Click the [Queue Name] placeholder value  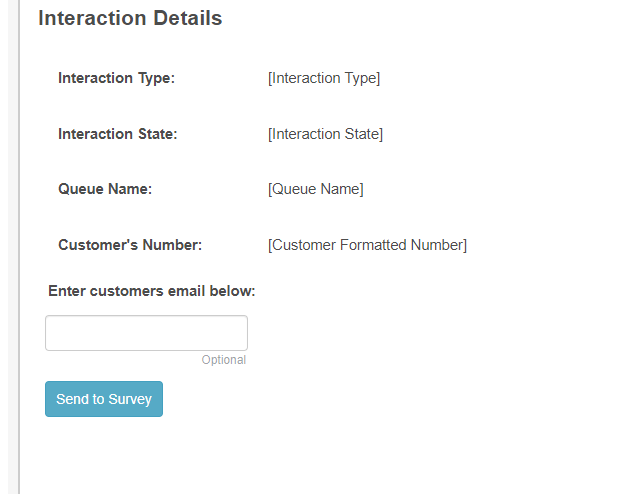pyautogui.click(x=315, y=189)
